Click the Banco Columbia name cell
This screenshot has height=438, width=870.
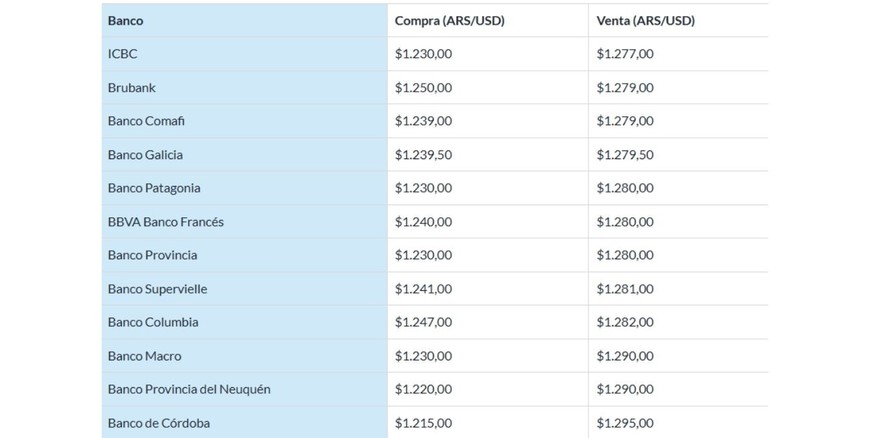tap(153, 322)
